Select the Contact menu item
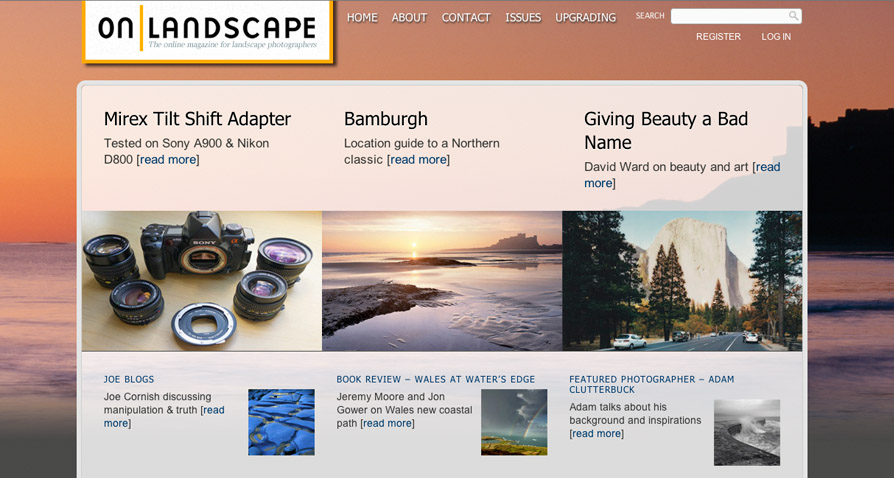The width and height of the screenshot is (894, 478). pos(466,18)
